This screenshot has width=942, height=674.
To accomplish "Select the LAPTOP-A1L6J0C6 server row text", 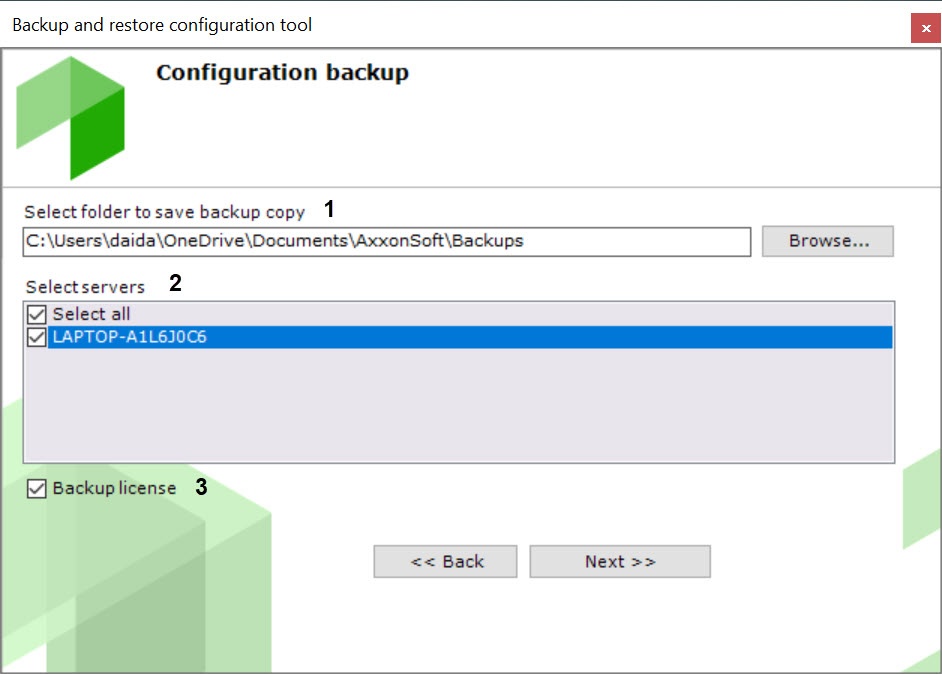I will 130,337.
